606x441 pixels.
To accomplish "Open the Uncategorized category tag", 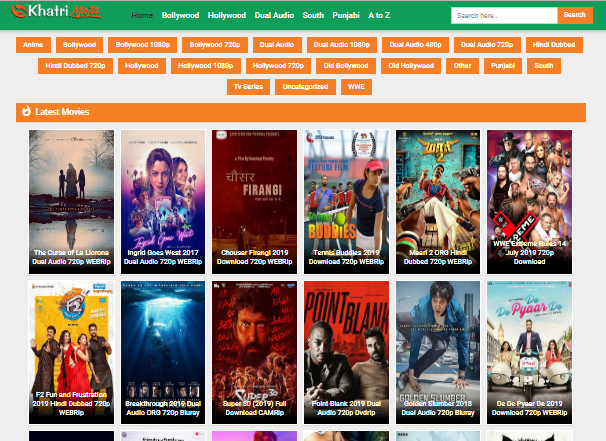I will click(305, 87).
